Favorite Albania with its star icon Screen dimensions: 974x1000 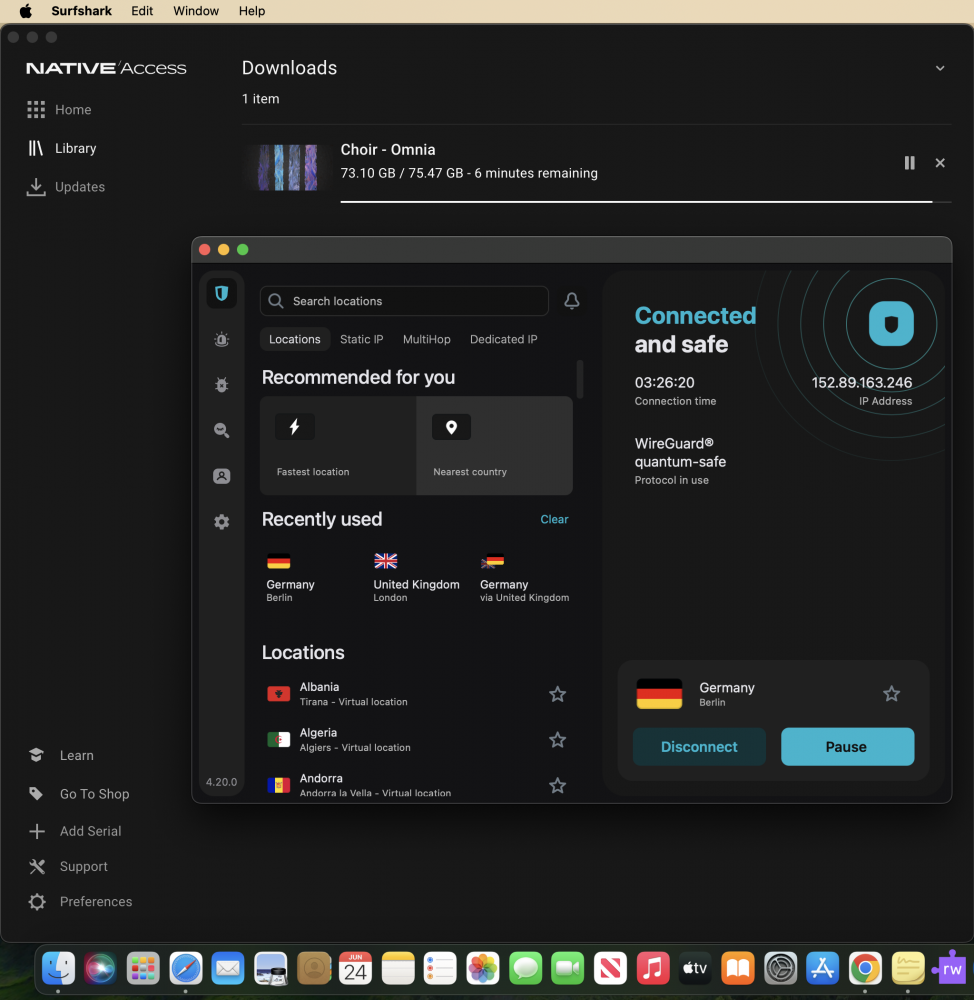pyautogui.click(x=557, y=694)
